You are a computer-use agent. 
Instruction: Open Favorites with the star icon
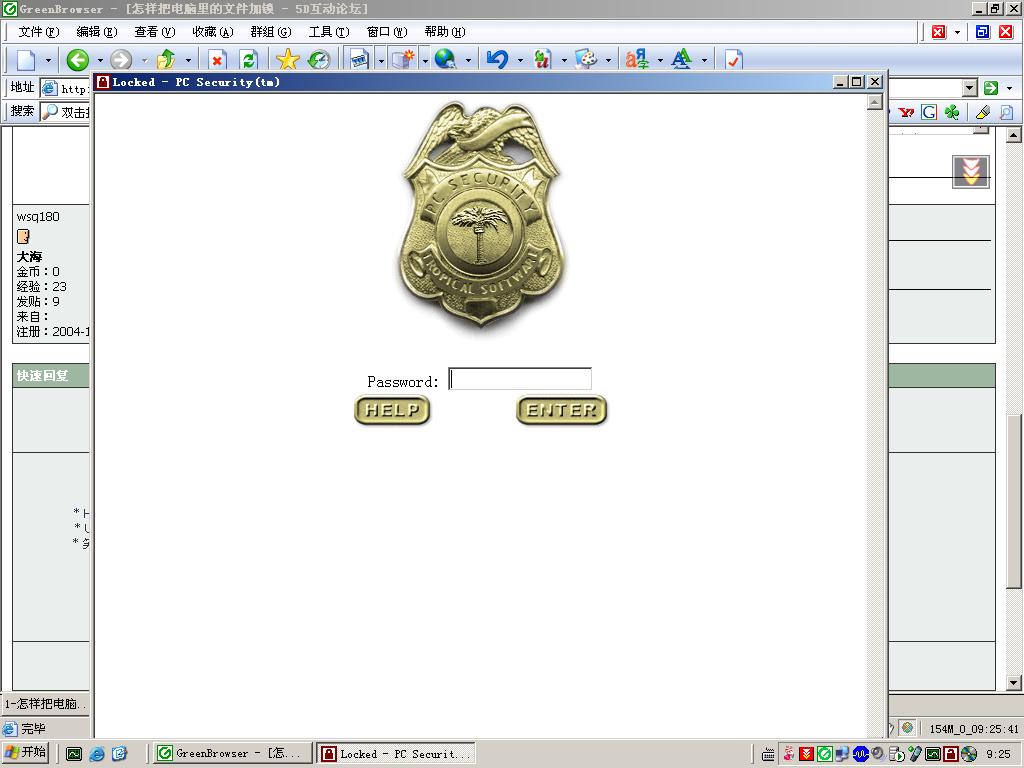coord(287,60)
